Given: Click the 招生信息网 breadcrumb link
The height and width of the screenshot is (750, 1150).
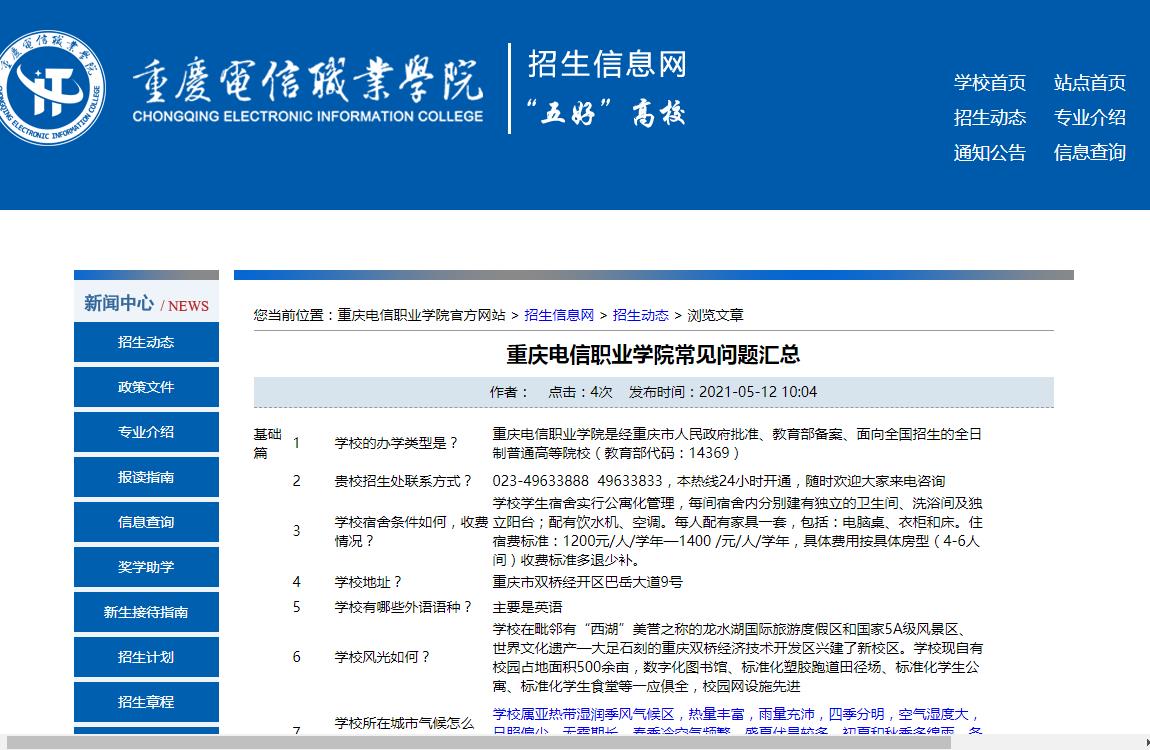Looking at the screenshot, I should tap(559, 315).
